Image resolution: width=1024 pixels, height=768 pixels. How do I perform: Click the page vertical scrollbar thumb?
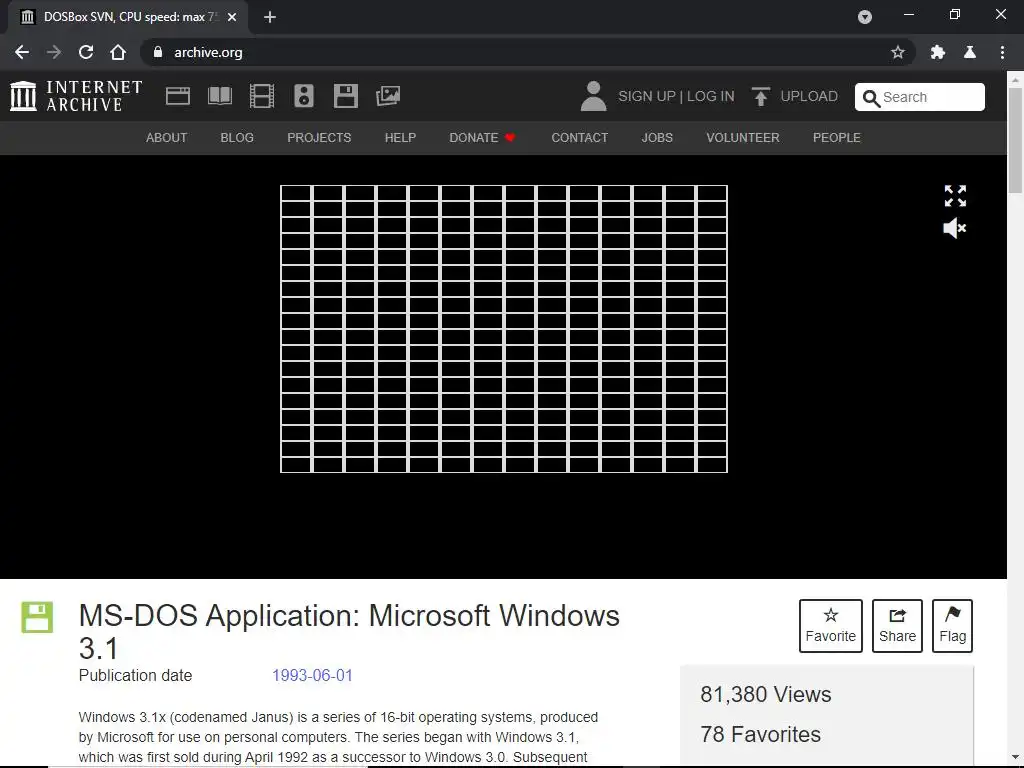pos(1016,140)
